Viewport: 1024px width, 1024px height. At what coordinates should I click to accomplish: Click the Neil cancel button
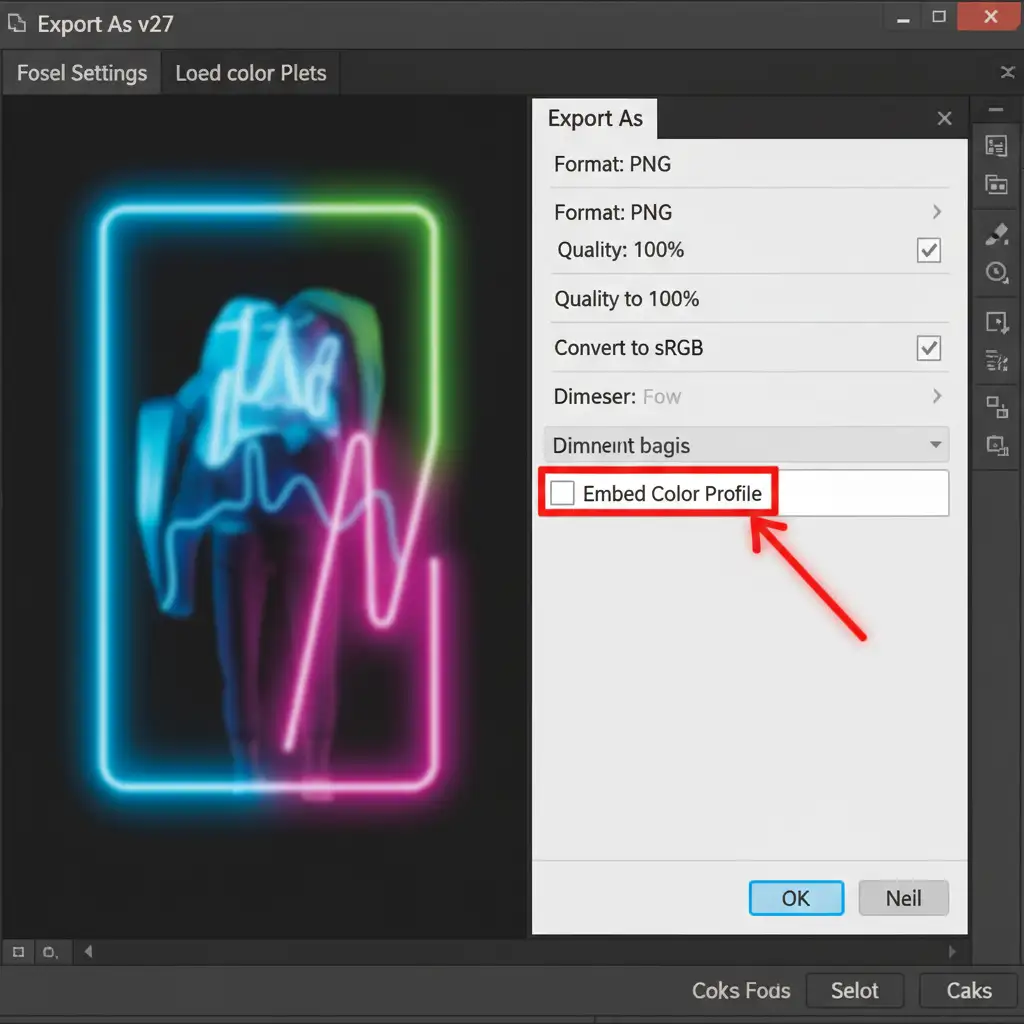[903, 898]
